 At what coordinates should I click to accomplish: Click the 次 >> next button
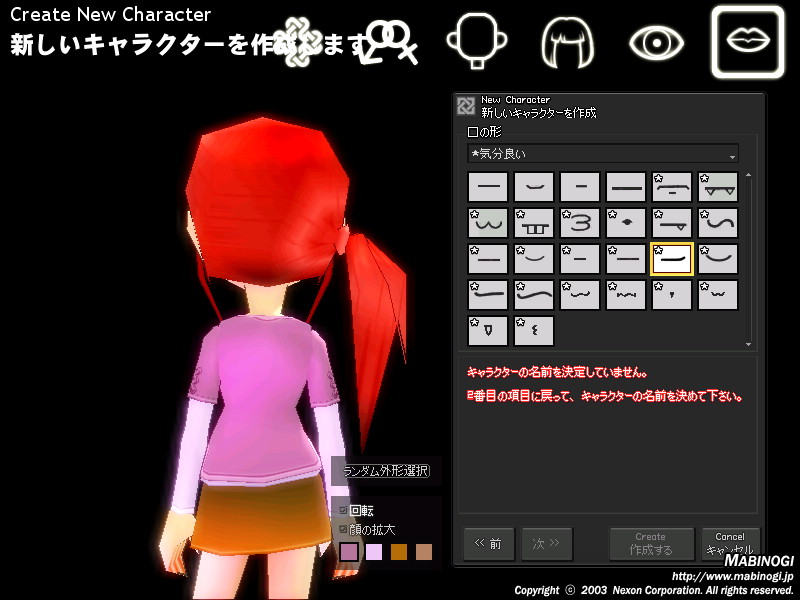click(x=546, y=544)
